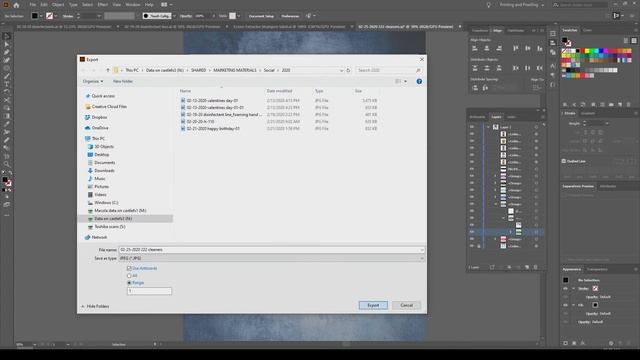640x360 pixels.
Task: Click the Help question mark in Export dialog
Action: [419, 81]
